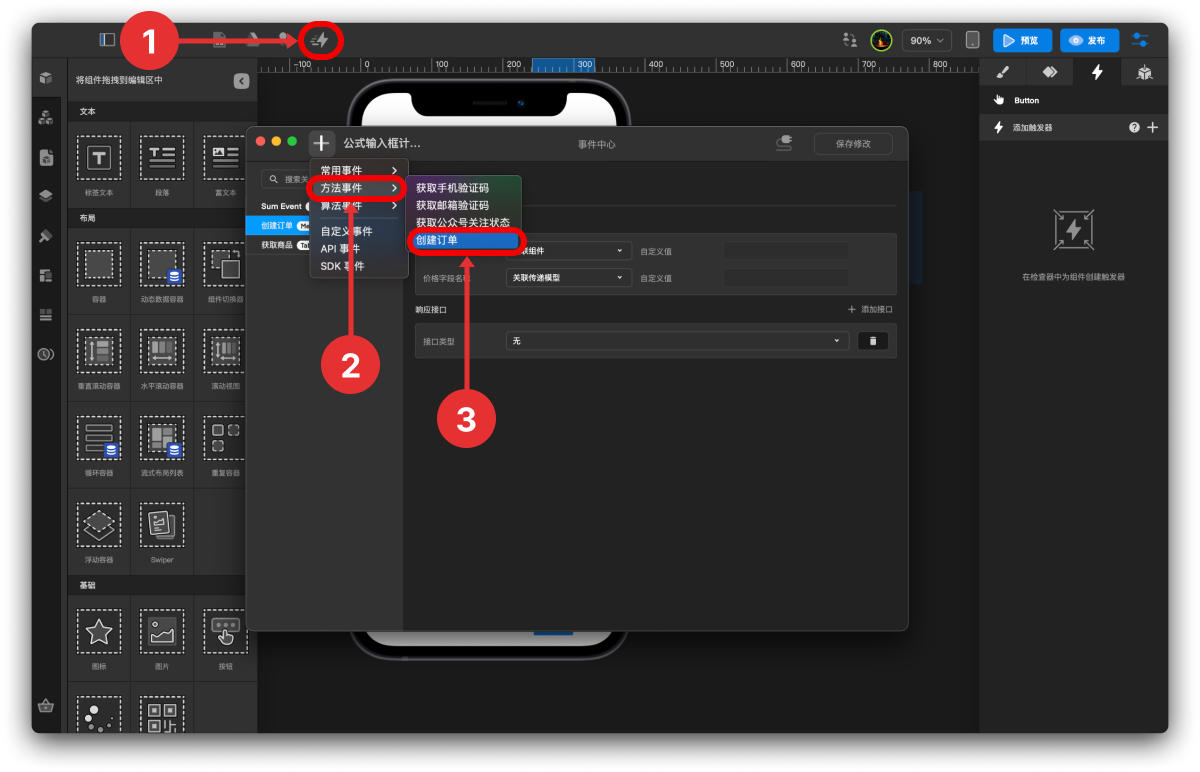Click the event search field

point(286,179)
